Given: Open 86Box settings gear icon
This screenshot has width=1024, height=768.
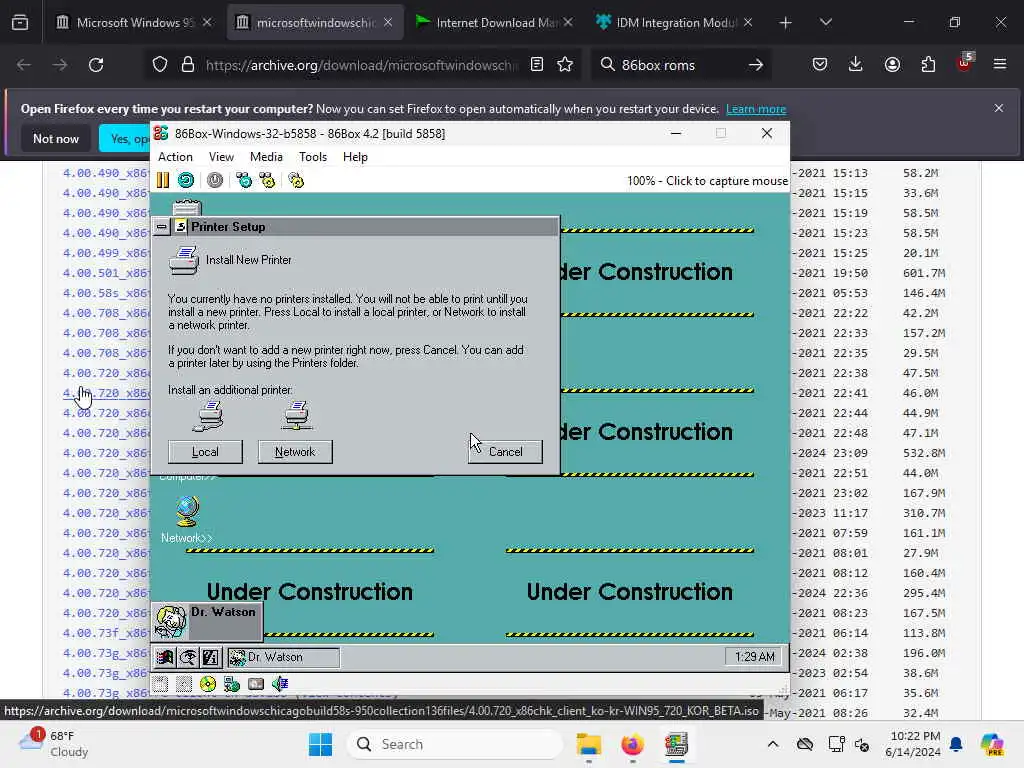Looking at the screenshot, I should click(296, 180).
